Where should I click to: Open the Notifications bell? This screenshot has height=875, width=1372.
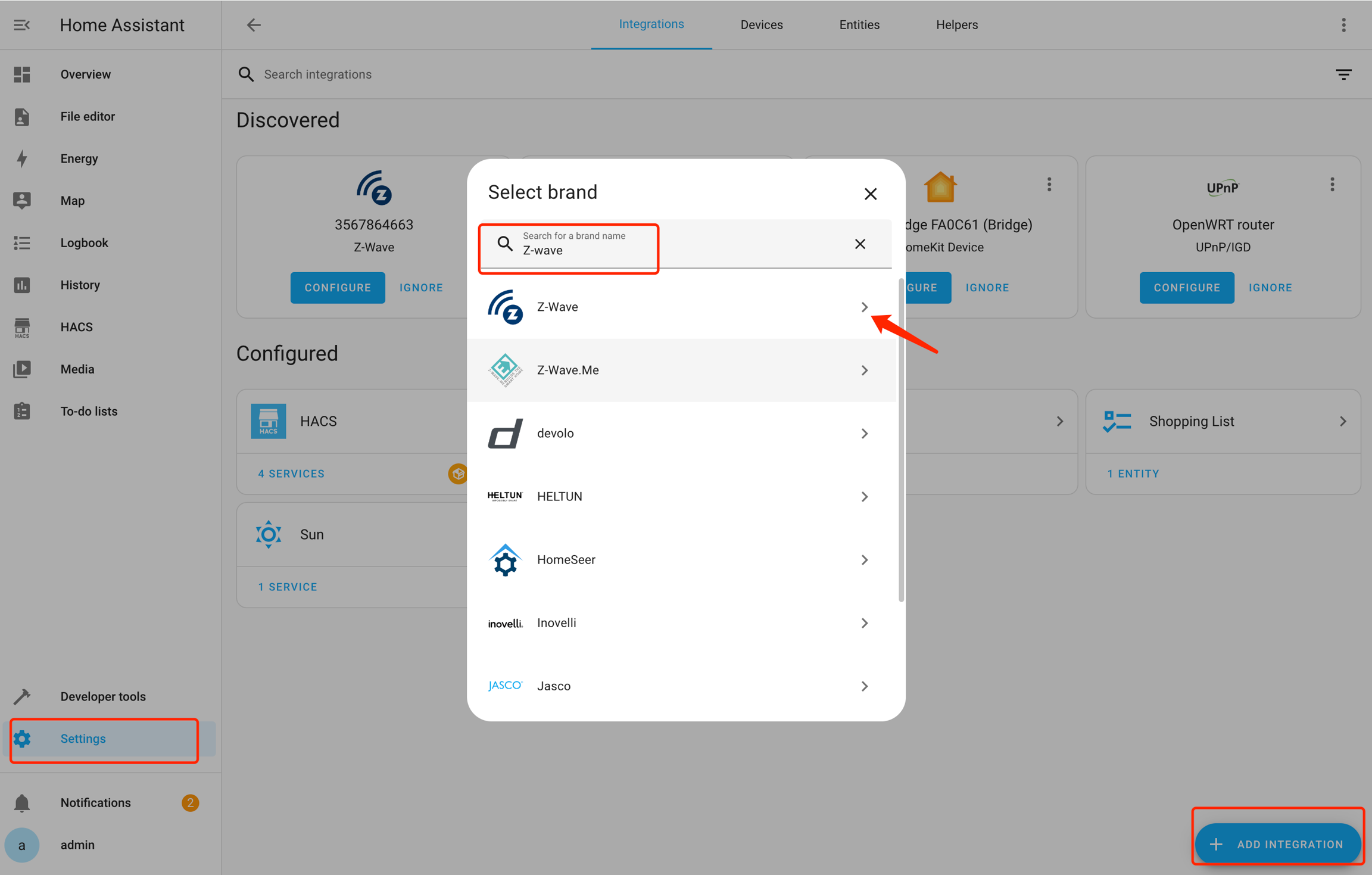click(22, 802)
